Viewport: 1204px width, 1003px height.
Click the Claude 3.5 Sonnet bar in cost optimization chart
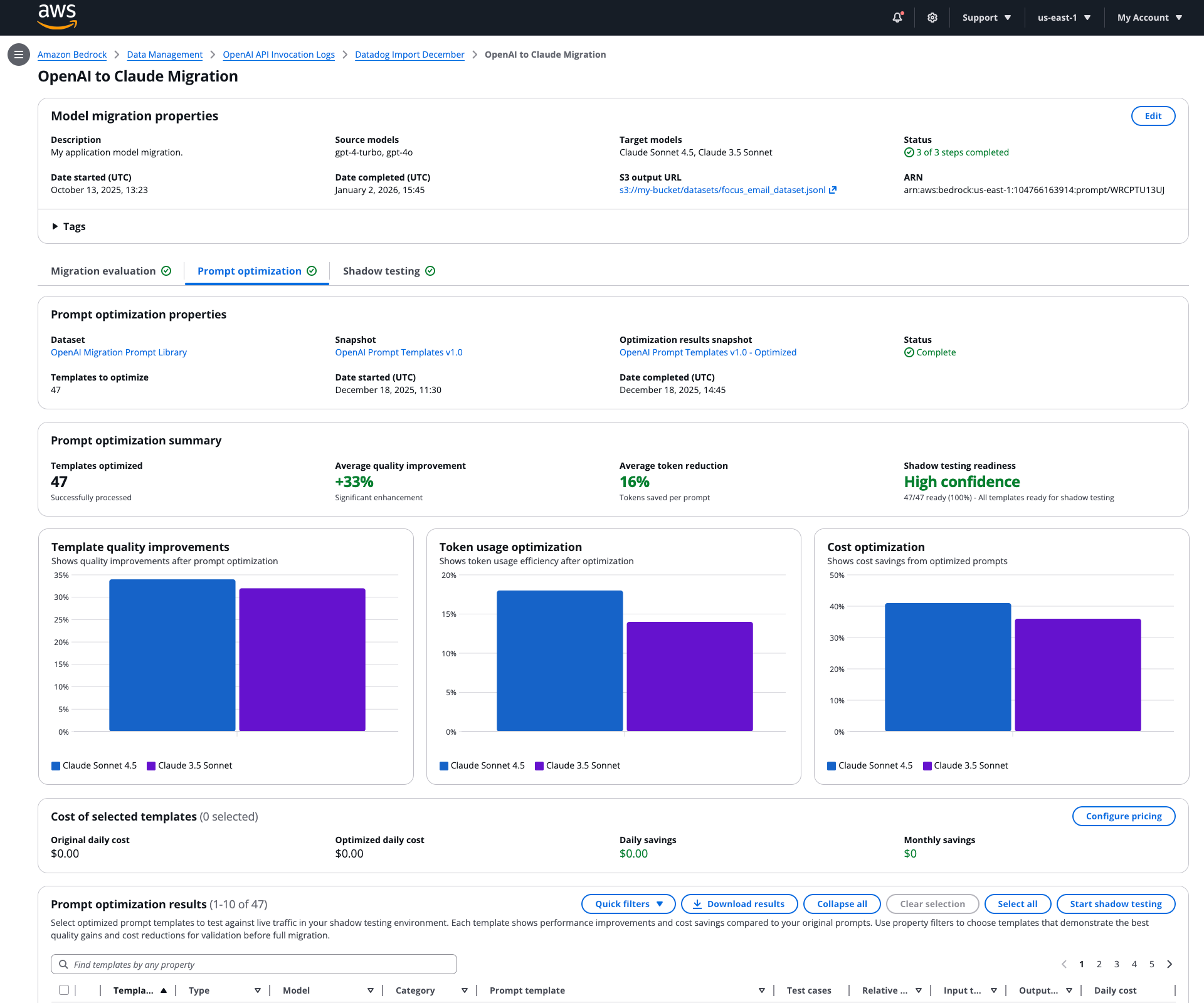click(x=1078, y=675)
